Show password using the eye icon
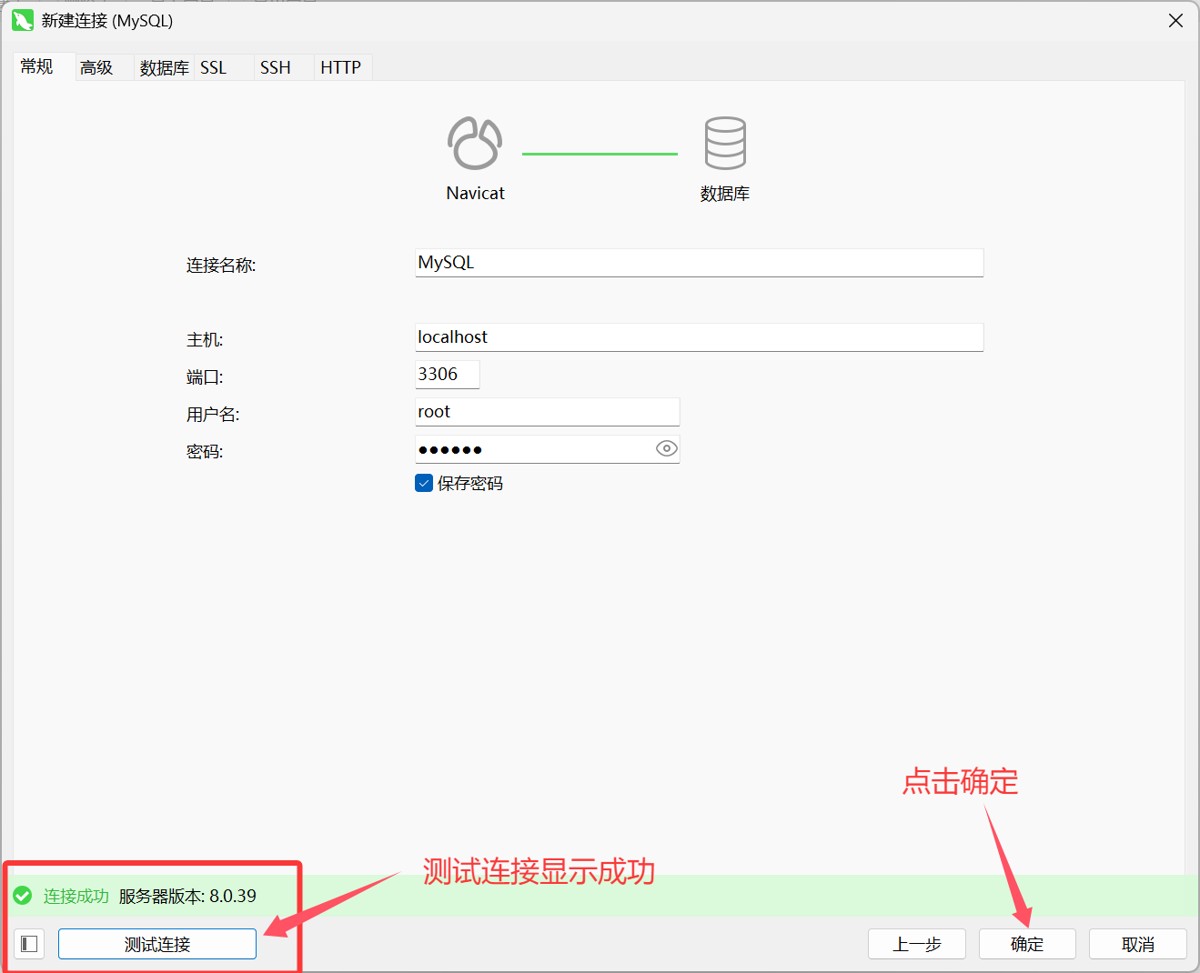 pyautogui.click(x=666, y=449)
